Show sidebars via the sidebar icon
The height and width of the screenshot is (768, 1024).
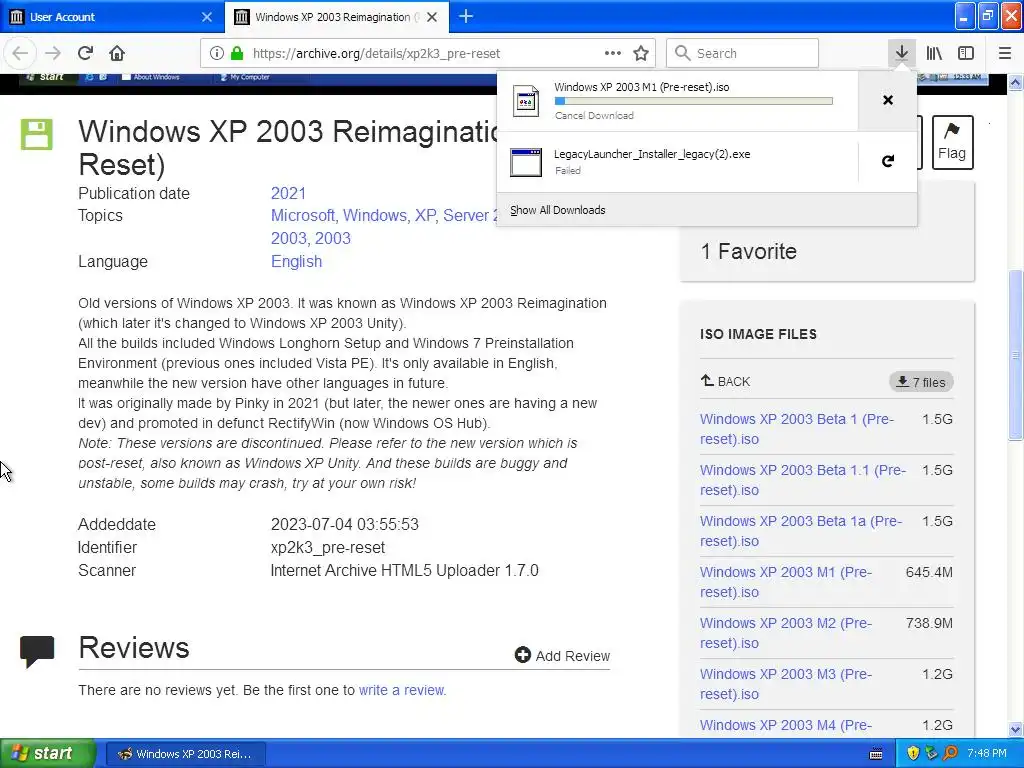coord(966,54)
